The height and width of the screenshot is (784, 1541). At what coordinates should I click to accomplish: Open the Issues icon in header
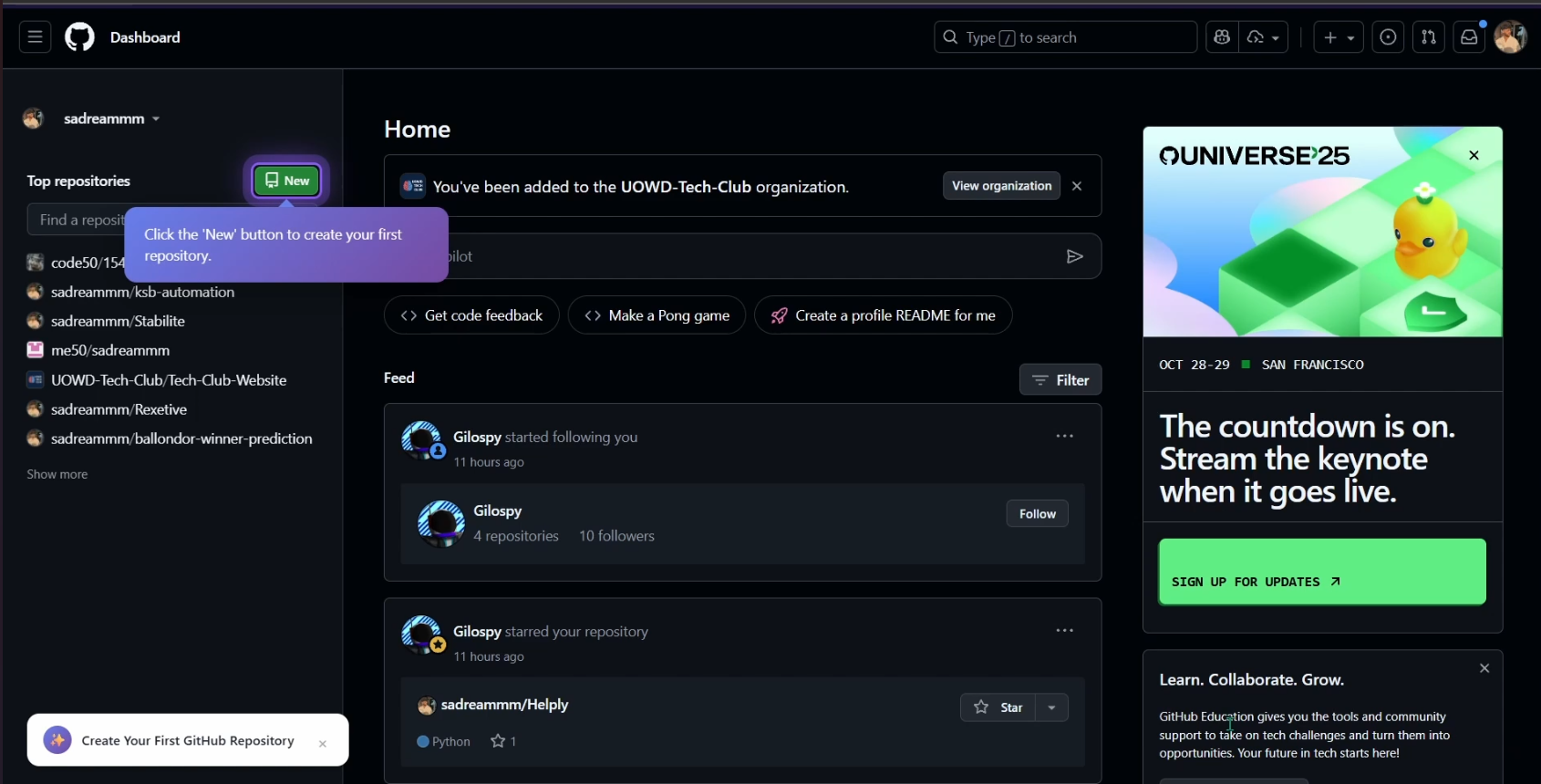click(x=1388, y=37)
